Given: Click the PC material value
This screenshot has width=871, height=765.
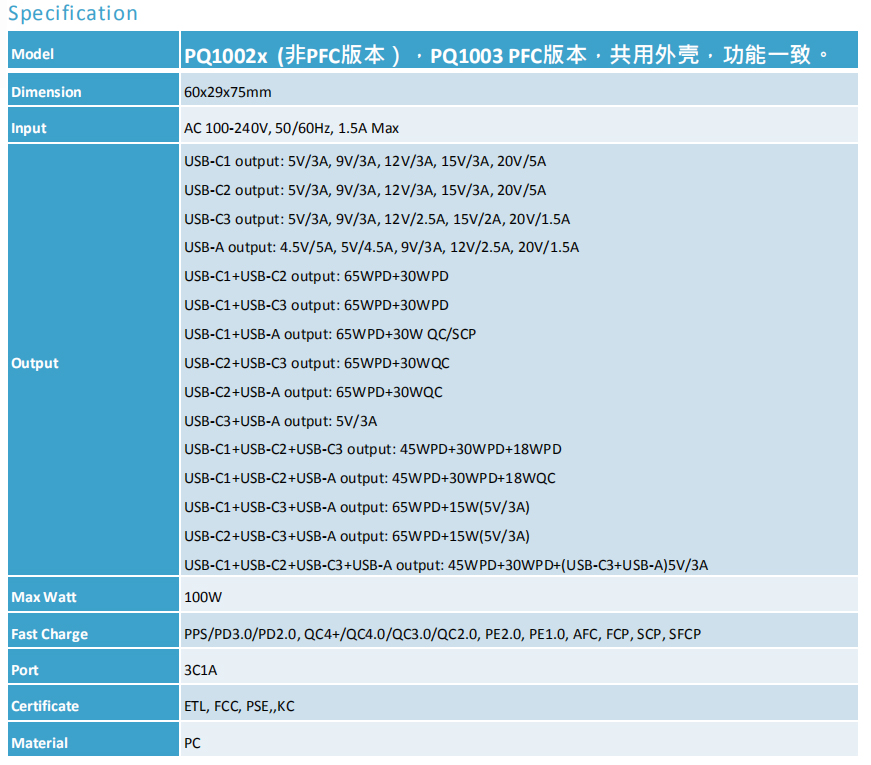Looking at the screenshot, I should pyautogui.click(x=192, y=743).
